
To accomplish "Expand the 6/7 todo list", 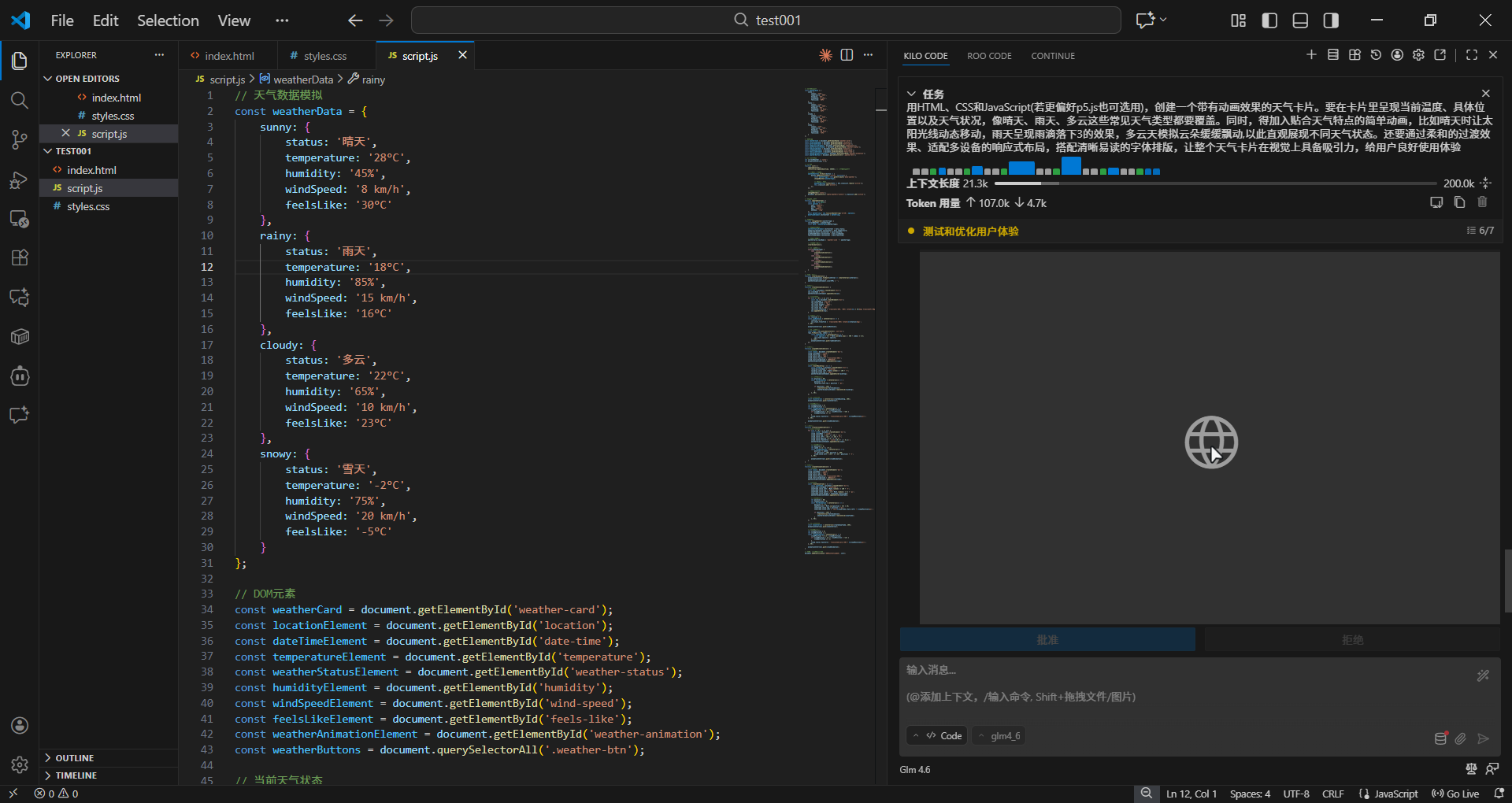I will click(1480, 231).
